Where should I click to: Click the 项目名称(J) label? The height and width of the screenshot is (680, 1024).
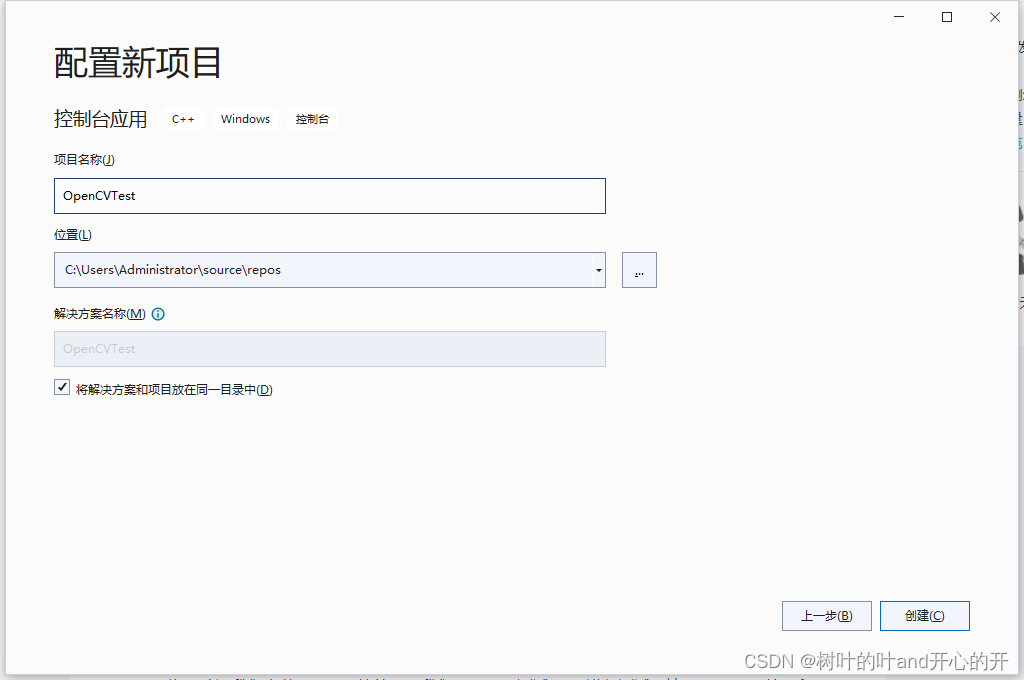tap(84, 159)
